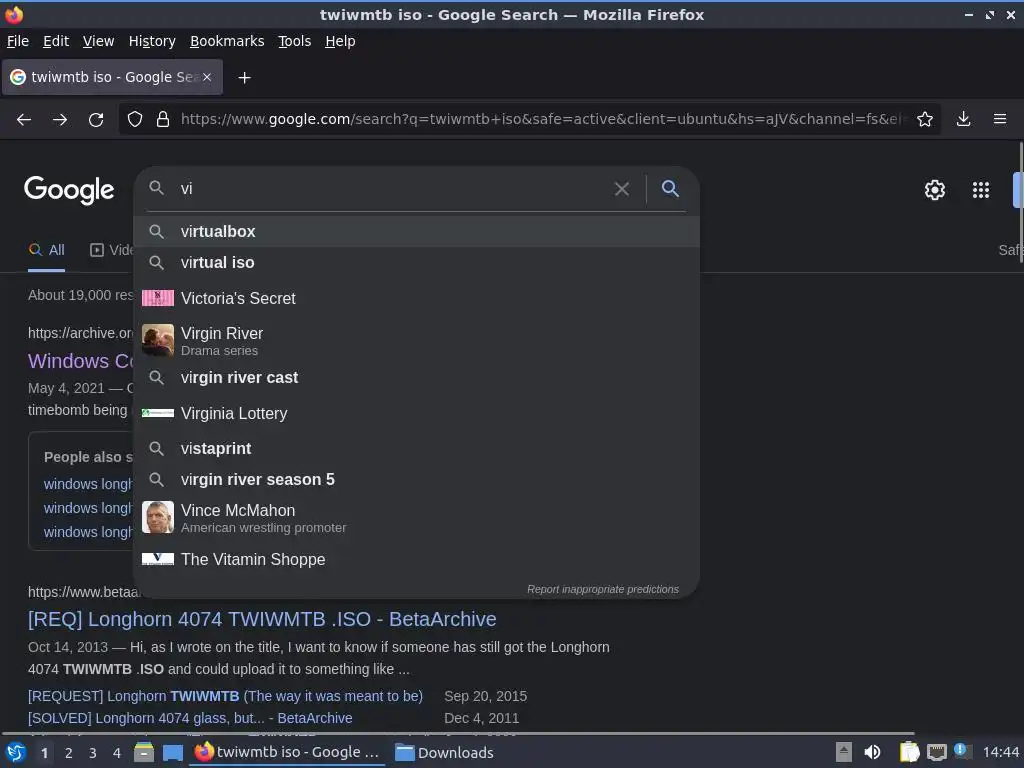
Task: Choose the vistaprint suggestion
Action: coord(416,449)
